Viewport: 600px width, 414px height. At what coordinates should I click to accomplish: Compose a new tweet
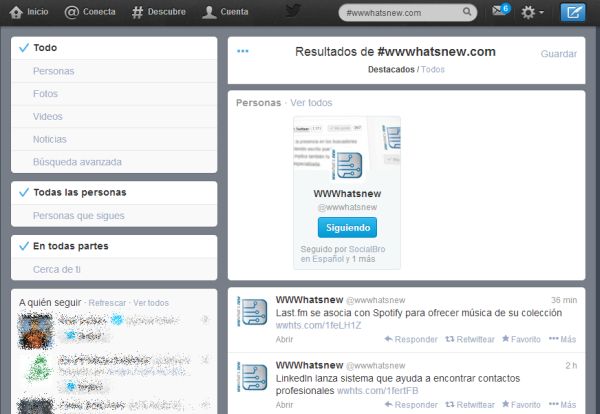573,12
